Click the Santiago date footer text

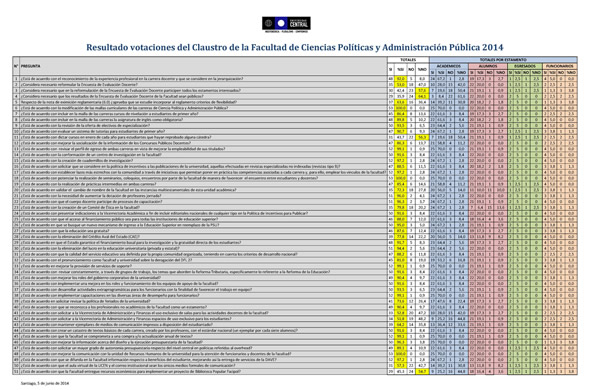click(45, 384)
